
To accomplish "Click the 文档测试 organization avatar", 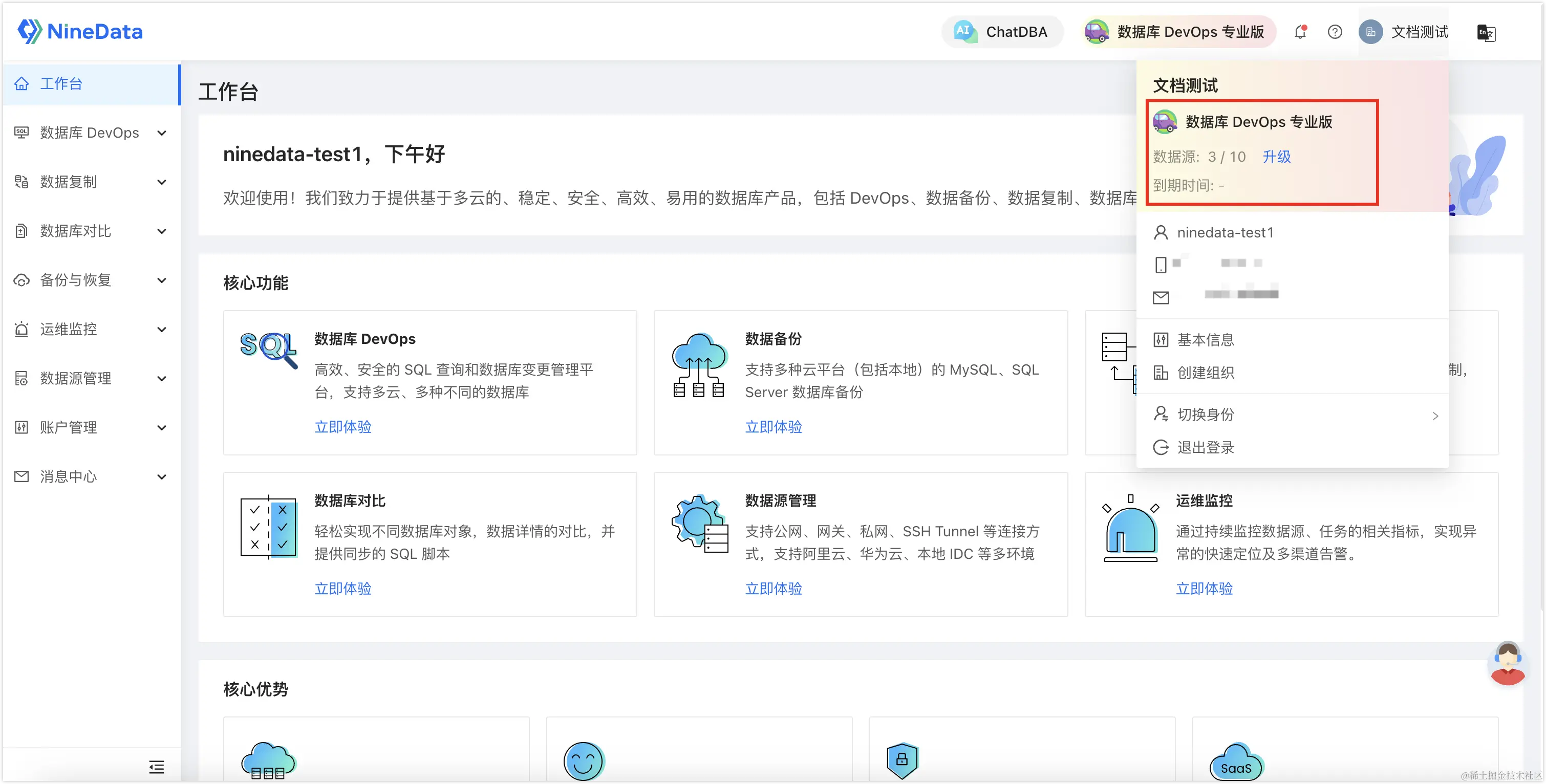I will (x=1371, y=32).
